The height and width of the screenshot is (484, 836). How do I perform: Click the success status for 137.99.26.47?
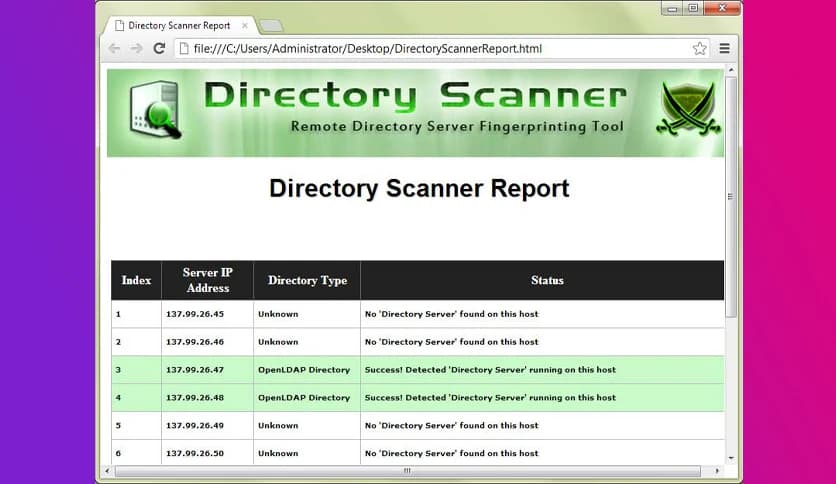pyautogui.click(x=490, y=369)
